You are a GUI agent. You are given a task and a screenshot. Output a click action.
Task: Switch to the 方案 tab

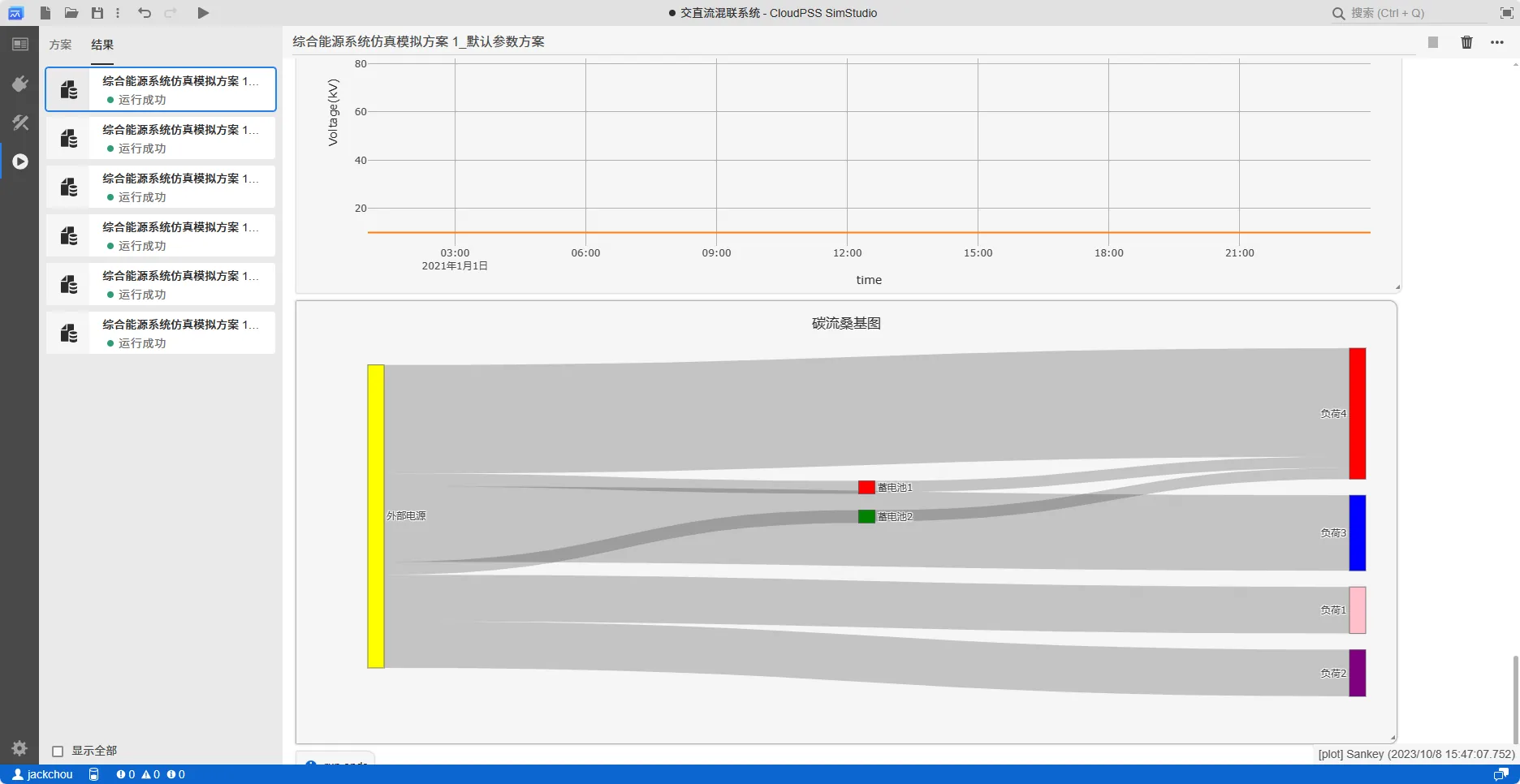tap(60, 45)
